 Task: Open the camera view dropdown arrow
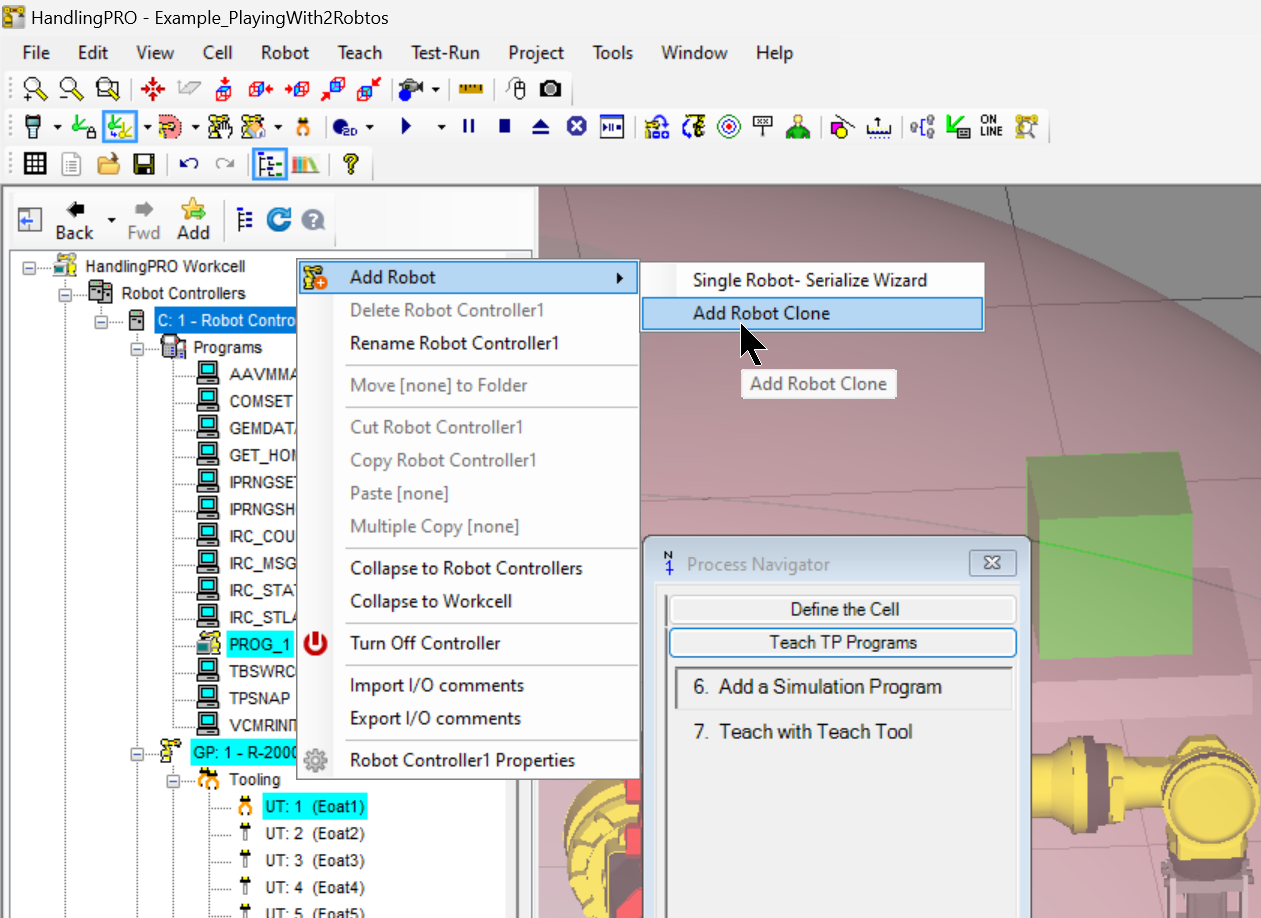pos(436,90)
